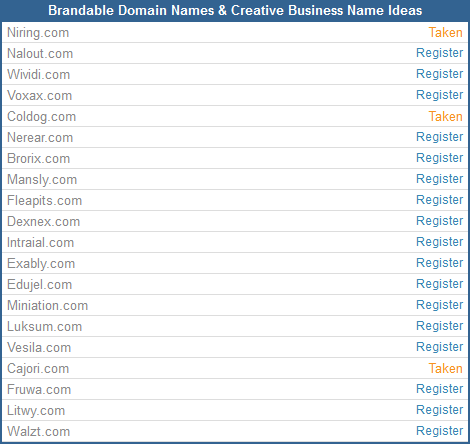Click Register beside Walzt.com
This screenshot has height=444, width=470.
[440, 431]
